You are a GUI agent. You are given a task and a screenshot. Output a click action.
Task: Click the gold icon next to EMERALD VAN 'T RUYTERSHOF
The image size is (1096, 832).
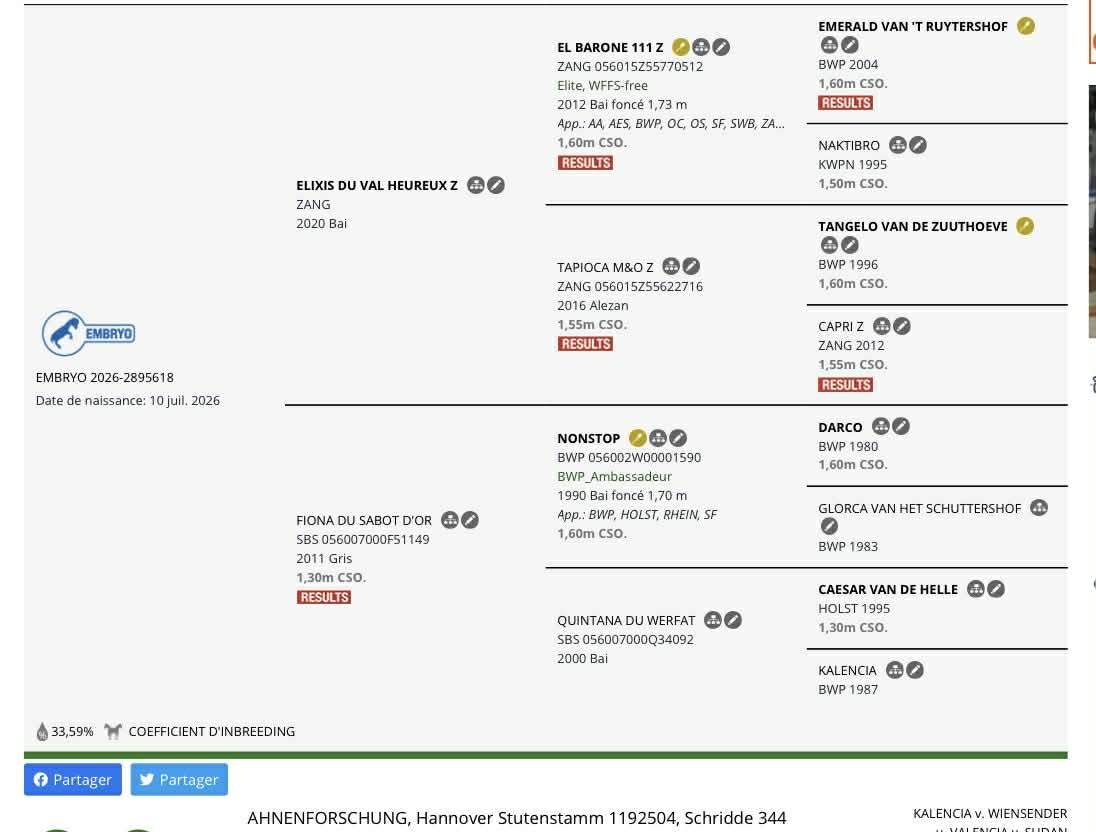(x=1026, y=26)
